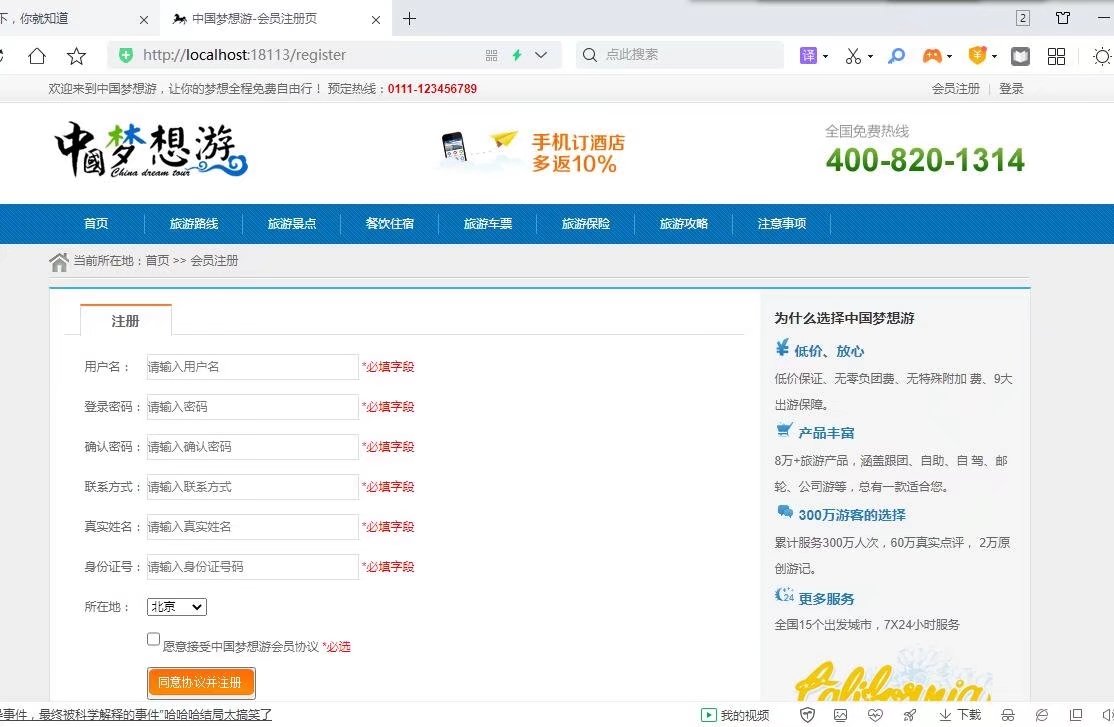The image size is (1114, 727).
Task: Click the 用户名 username input field
Action: (251, 367)
